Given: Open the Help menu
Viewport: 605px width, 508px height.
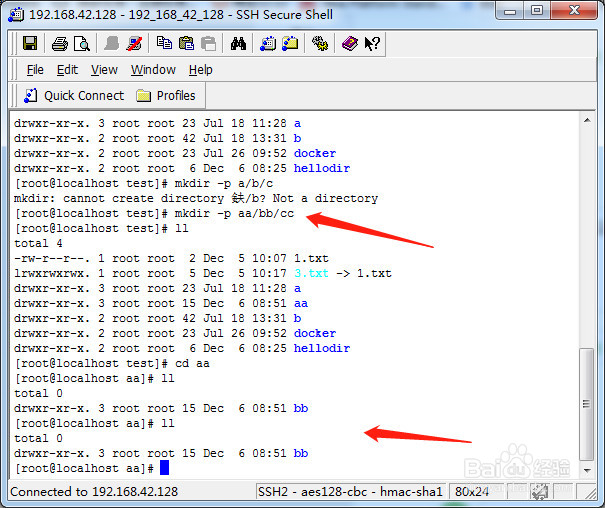Looking at the screenshot, I should [x=201, y=70].
